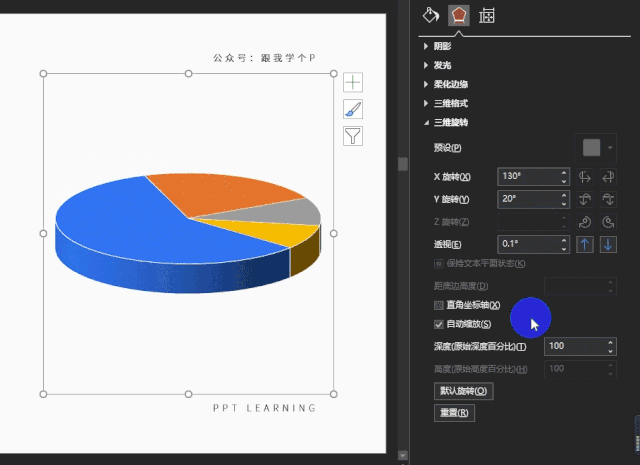Screen dimensions: 640x465
Task: Rotate up around Y axis icon
Action: pyautogui.click(x=585, y=199)
